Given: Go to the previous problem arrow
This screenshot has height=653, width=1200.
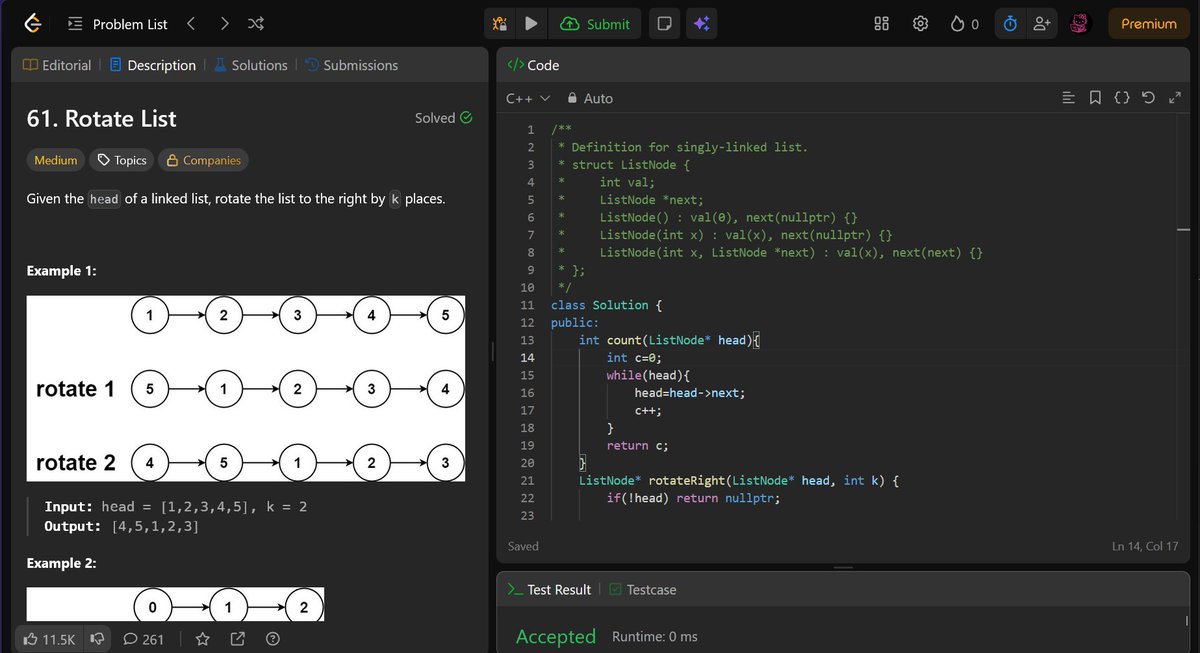Looking at the screenshot, I should pyautogui.click(x=191, y=23).
